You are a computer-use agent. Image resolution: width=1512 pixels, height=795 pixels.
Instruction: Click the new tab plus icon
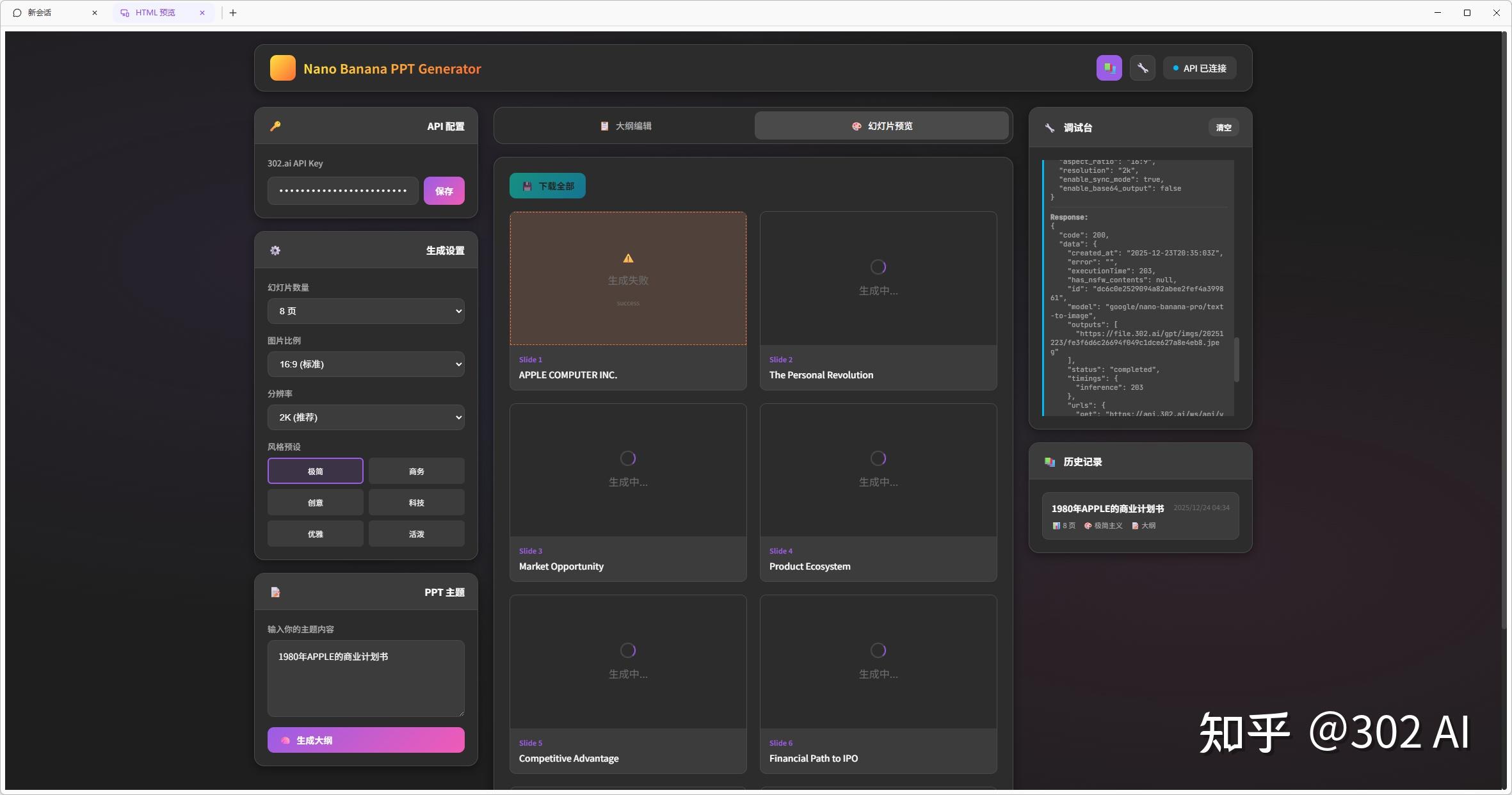233,13
